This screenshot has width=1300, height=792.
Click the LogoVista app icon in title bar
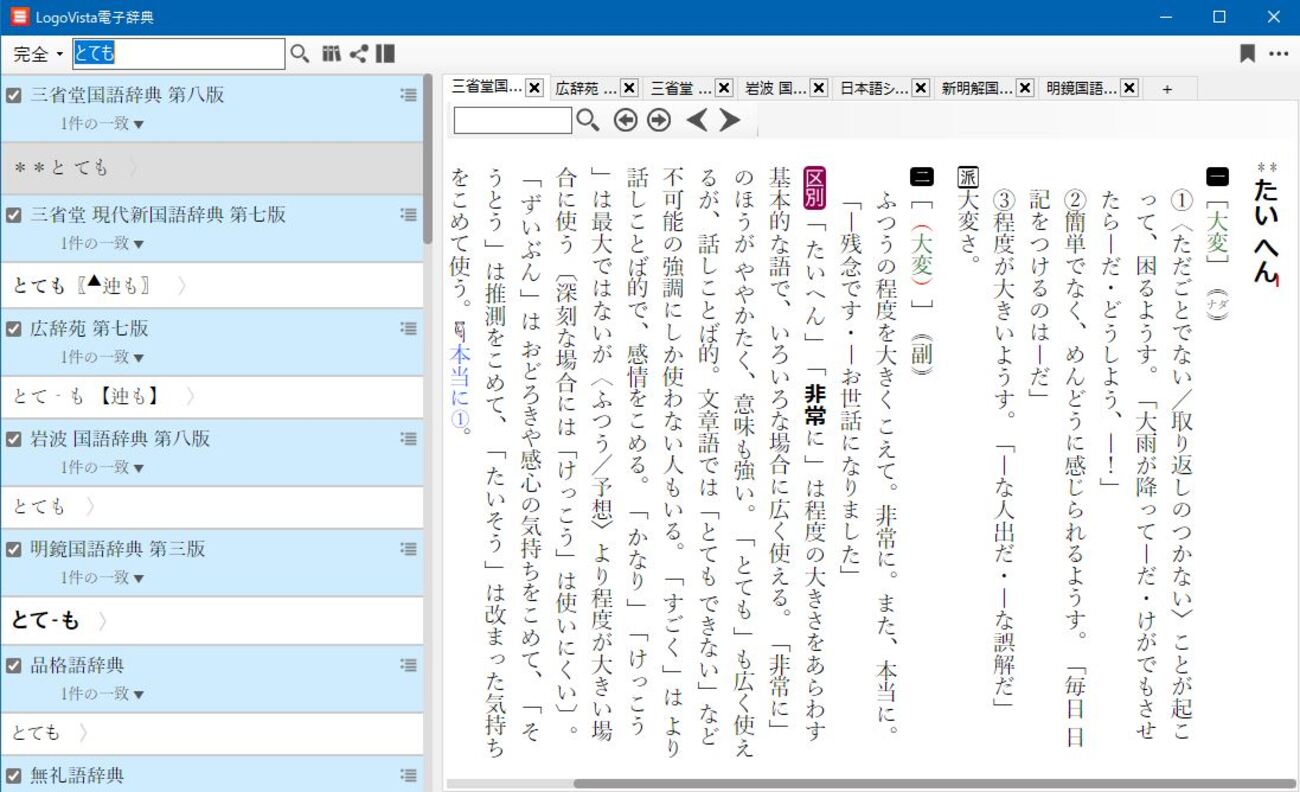tap(18, 17)
